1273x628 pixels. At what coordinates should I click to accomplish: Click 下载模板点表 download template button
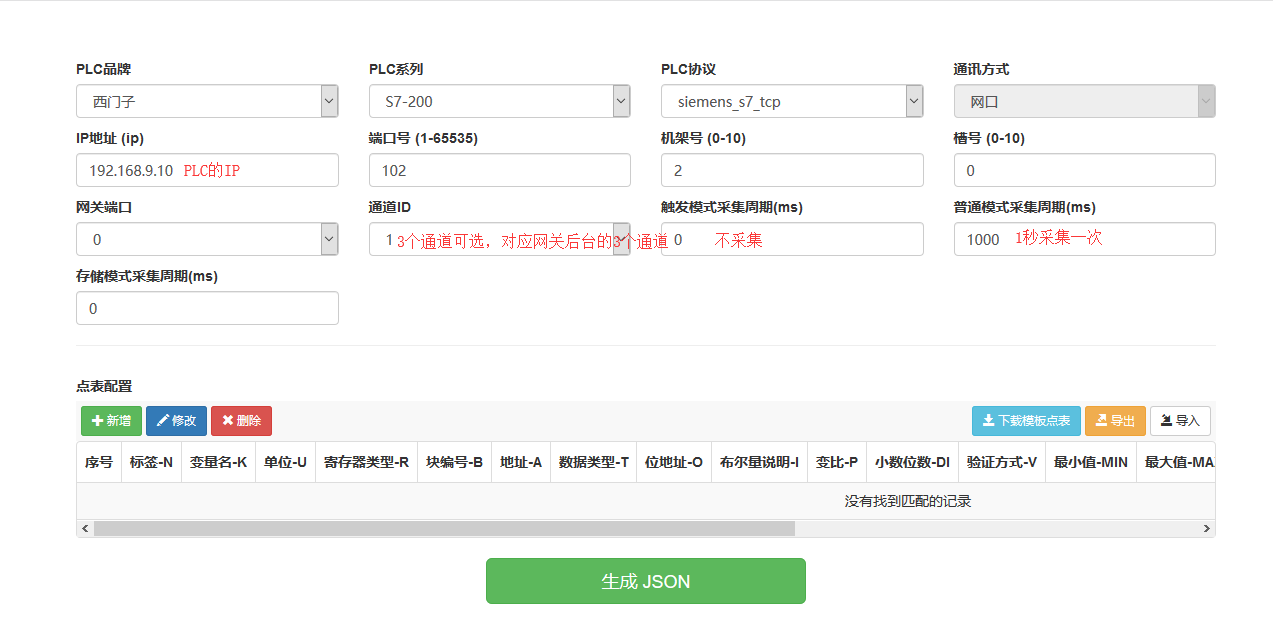point(1026,421)
